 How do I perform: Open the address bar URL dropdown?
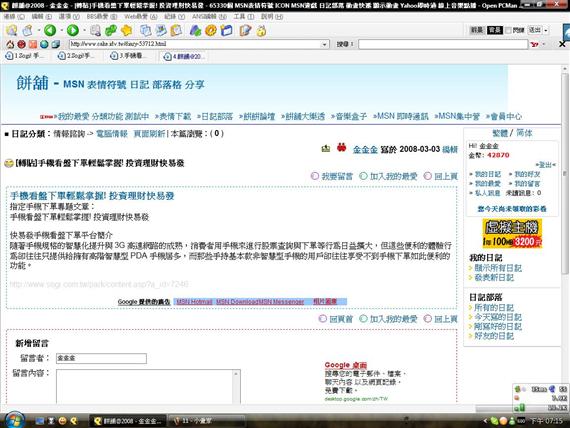coord(325,44)
